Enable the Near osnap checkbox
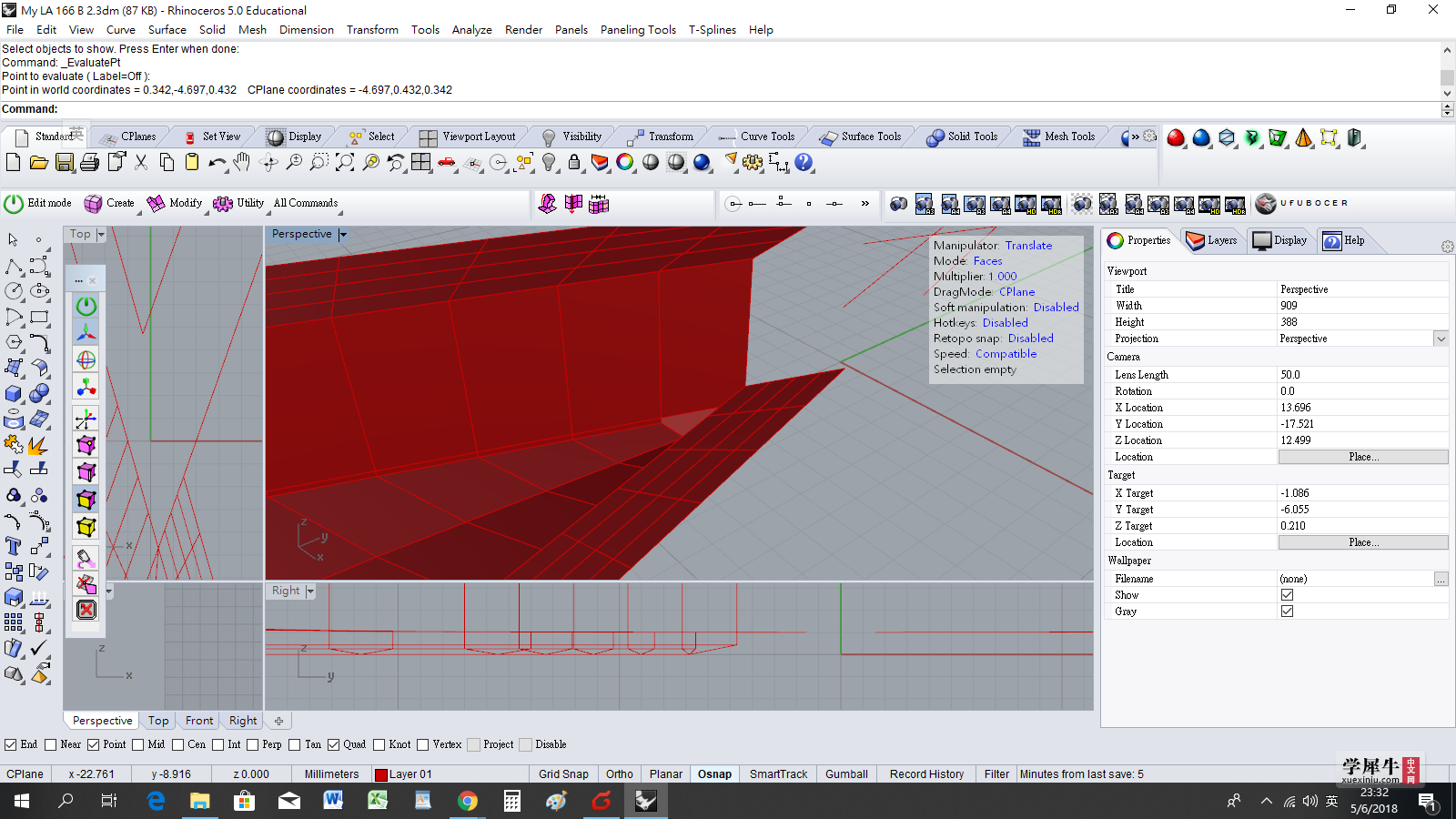1456x819 pixels. (51, 744)
